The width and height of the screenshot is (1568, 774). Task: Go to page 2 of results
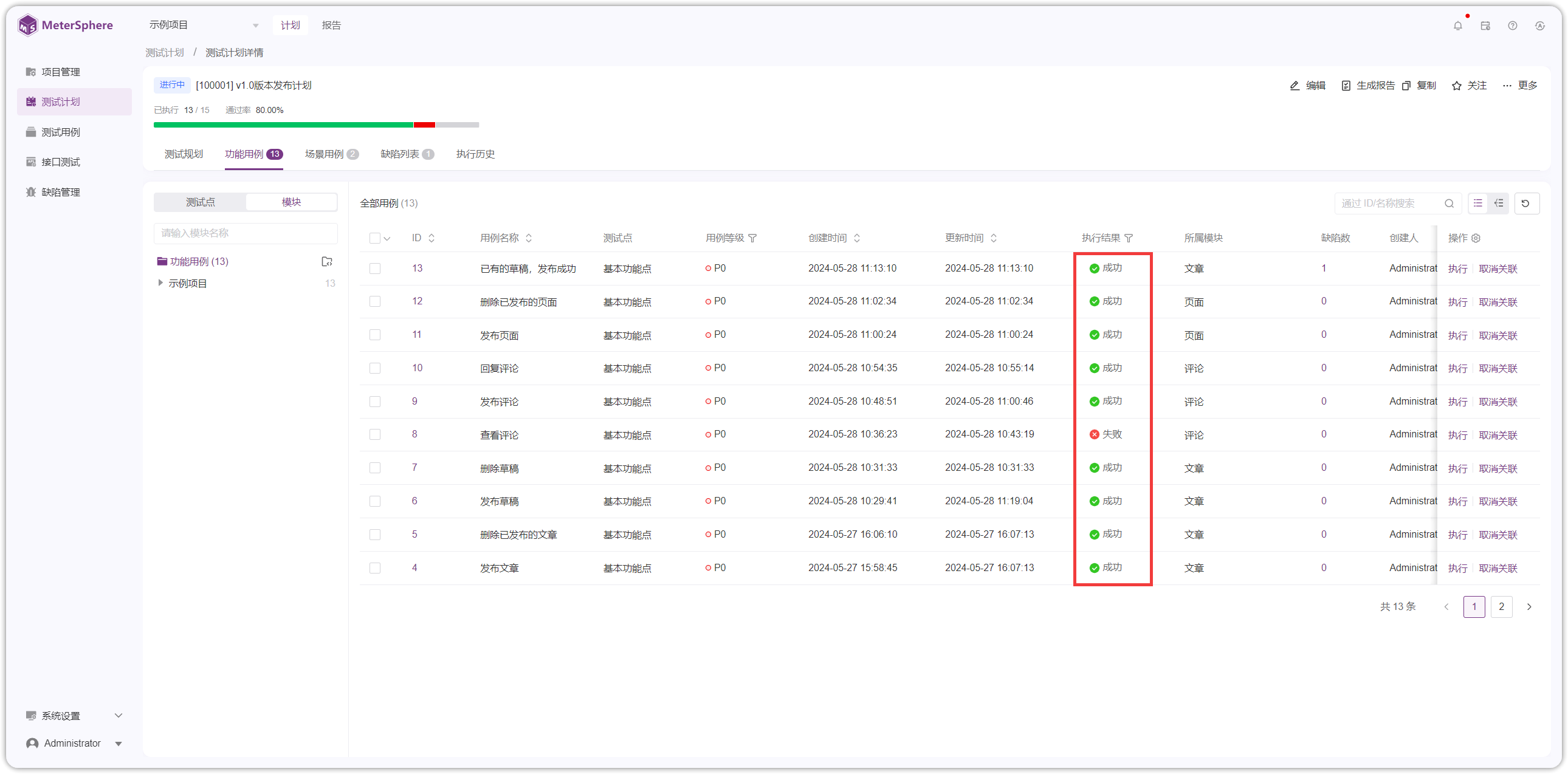[1502, 607]
